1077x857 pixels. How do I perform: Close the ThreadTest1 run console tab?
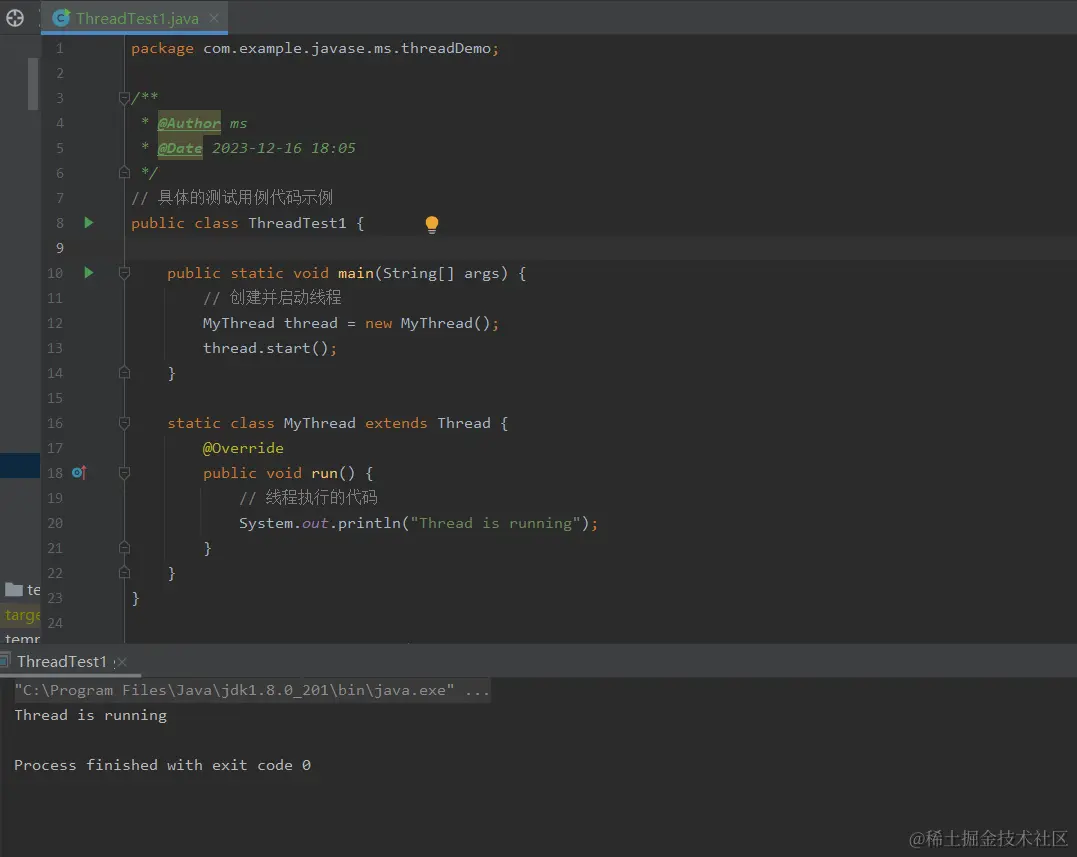pos(122,662)
